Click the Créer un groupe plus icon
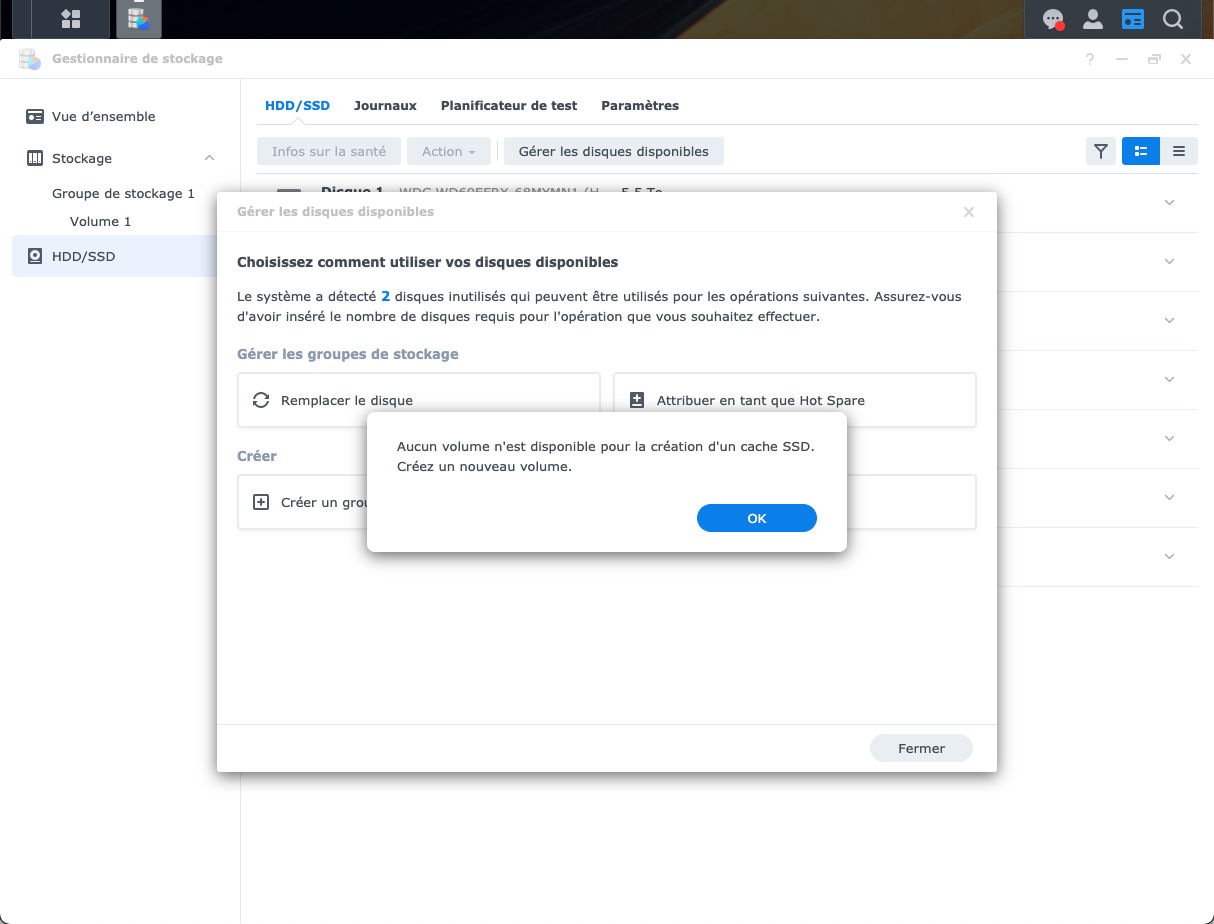 pos(261,502)
